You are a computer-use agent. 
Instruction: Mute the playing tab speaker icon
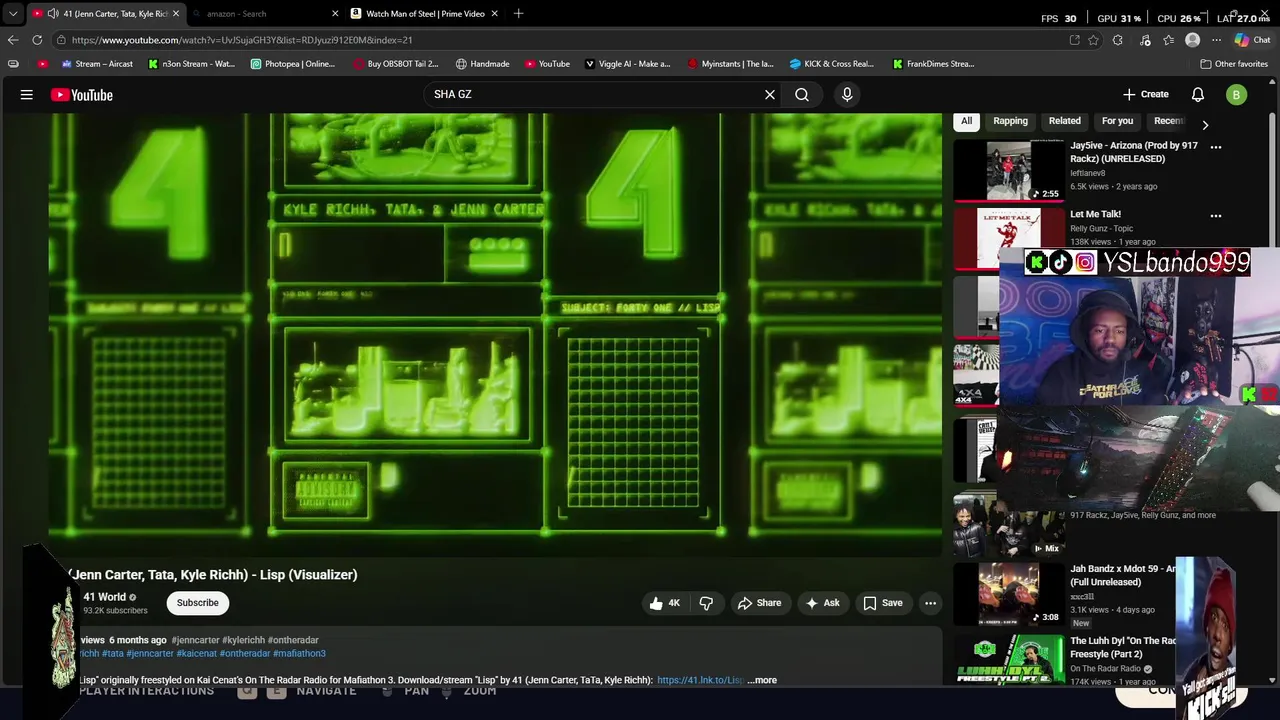point(52,14)
